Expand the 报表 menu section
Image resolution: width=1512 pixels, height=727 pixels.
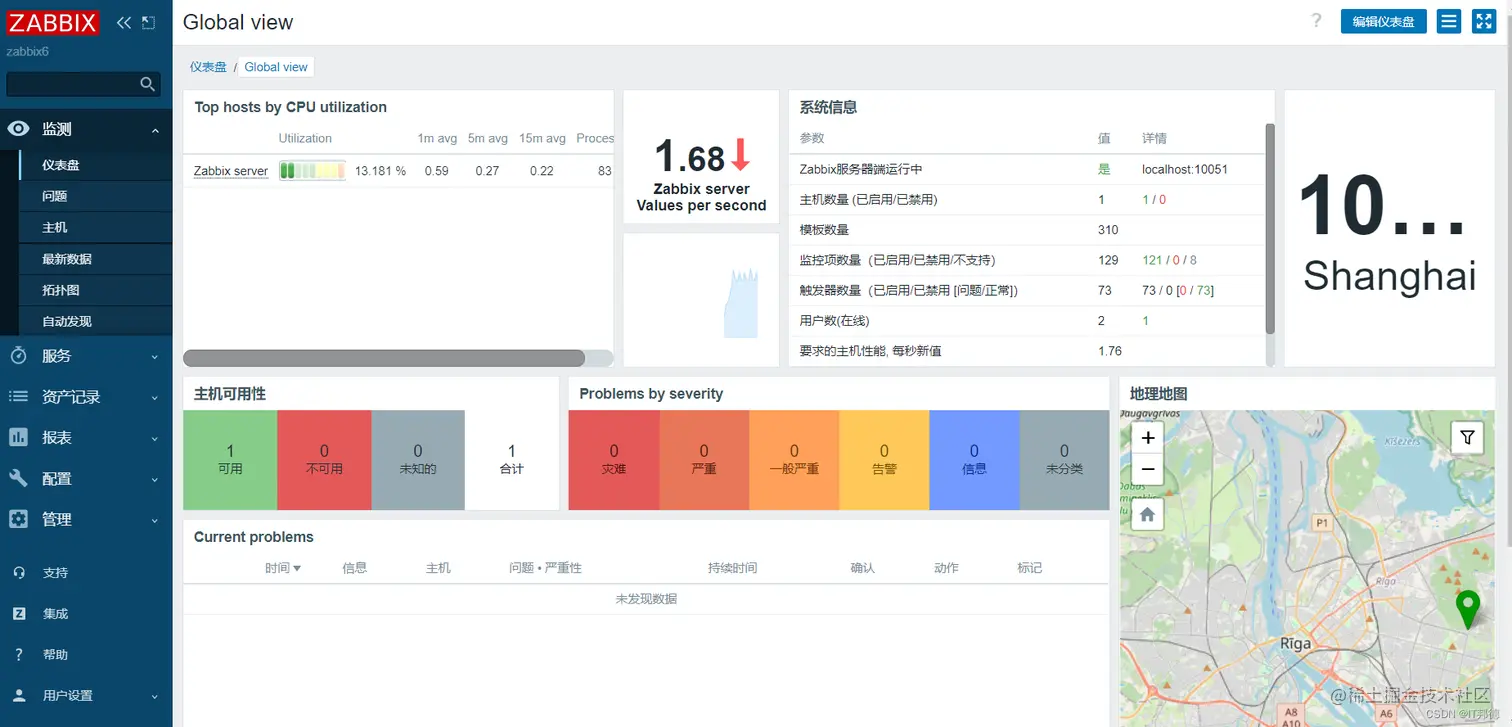pos(155,438)
